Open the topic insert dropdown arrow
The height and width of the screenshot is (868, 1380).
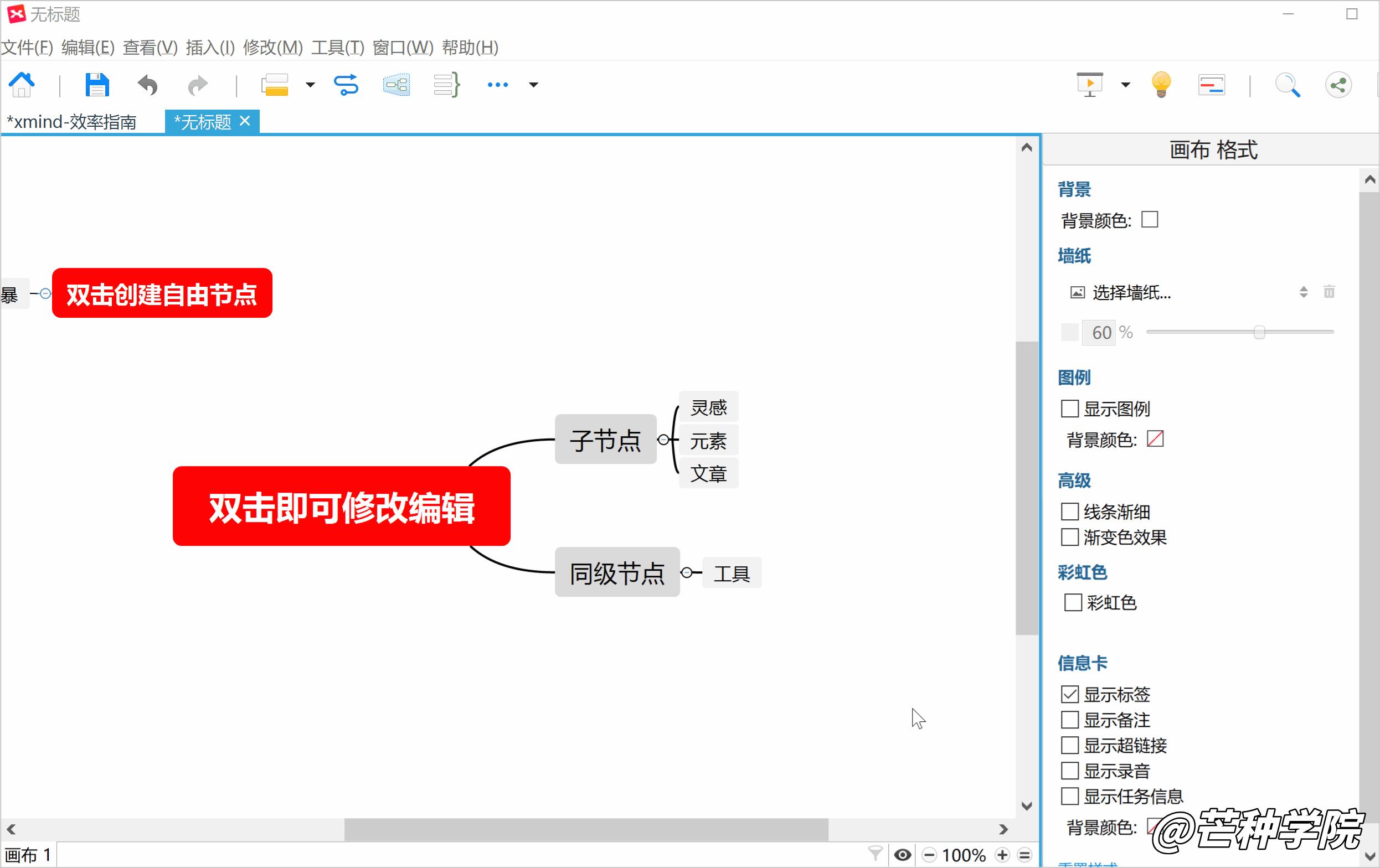tap(310, 85)
